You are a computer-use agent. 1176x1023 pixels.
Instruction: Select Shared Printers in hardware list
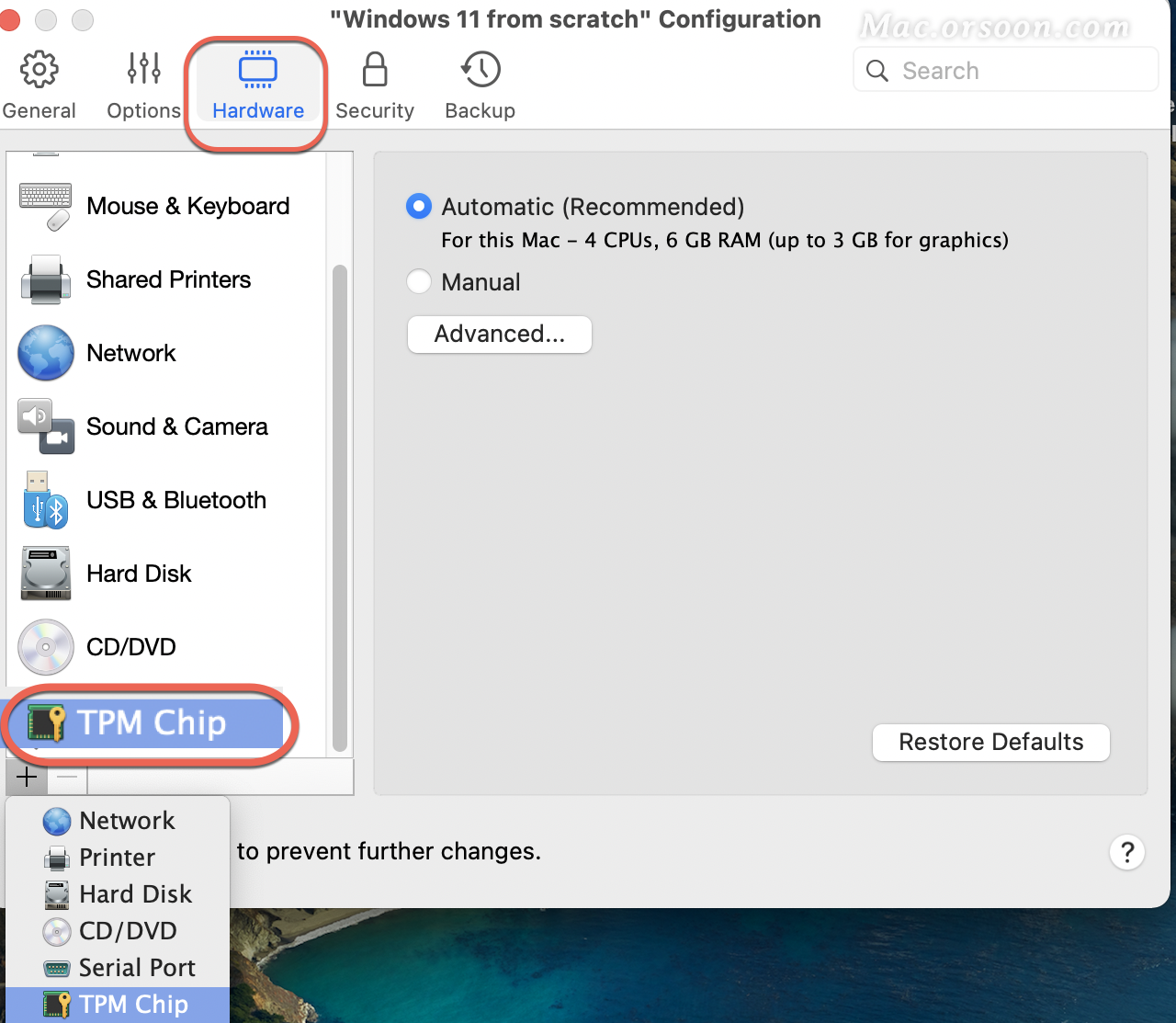(x=165, y=279)
